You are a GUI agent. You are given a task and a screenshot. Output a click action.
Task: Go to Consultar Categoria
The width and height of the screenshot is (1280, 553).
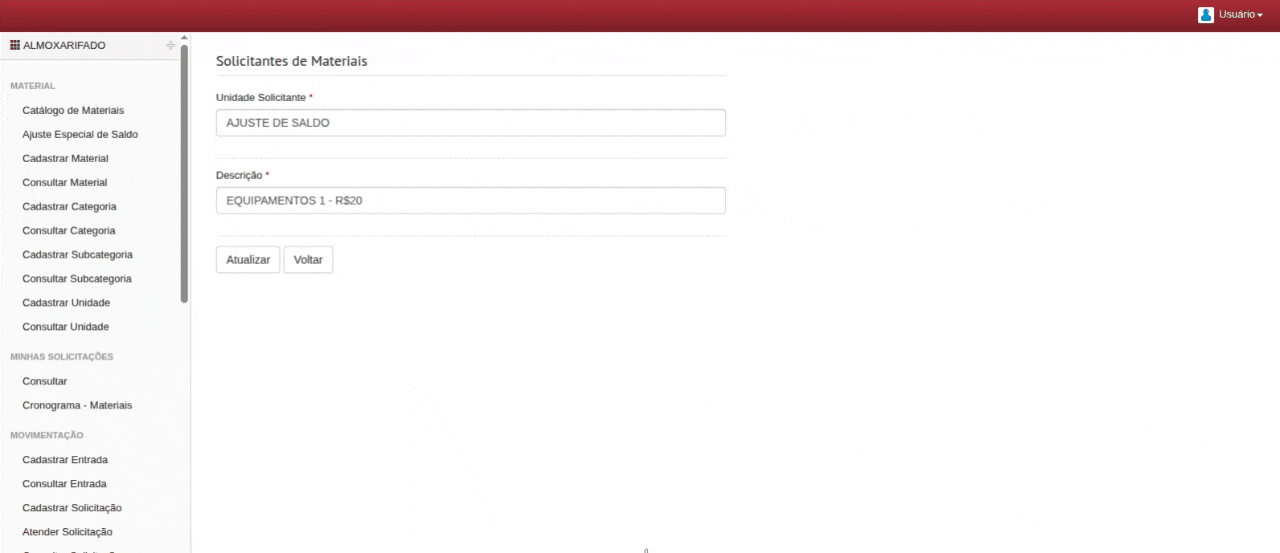pos(69,230)
